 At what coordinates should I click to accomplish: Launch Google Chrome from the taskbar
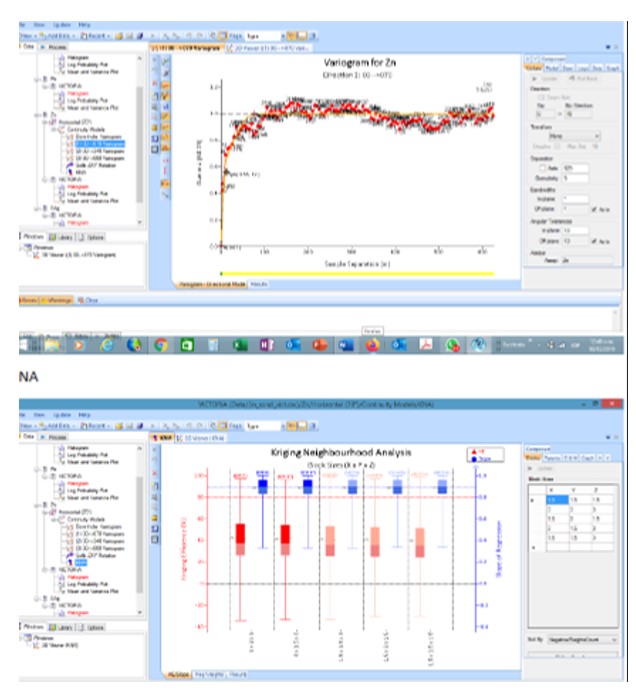[160, 345]
